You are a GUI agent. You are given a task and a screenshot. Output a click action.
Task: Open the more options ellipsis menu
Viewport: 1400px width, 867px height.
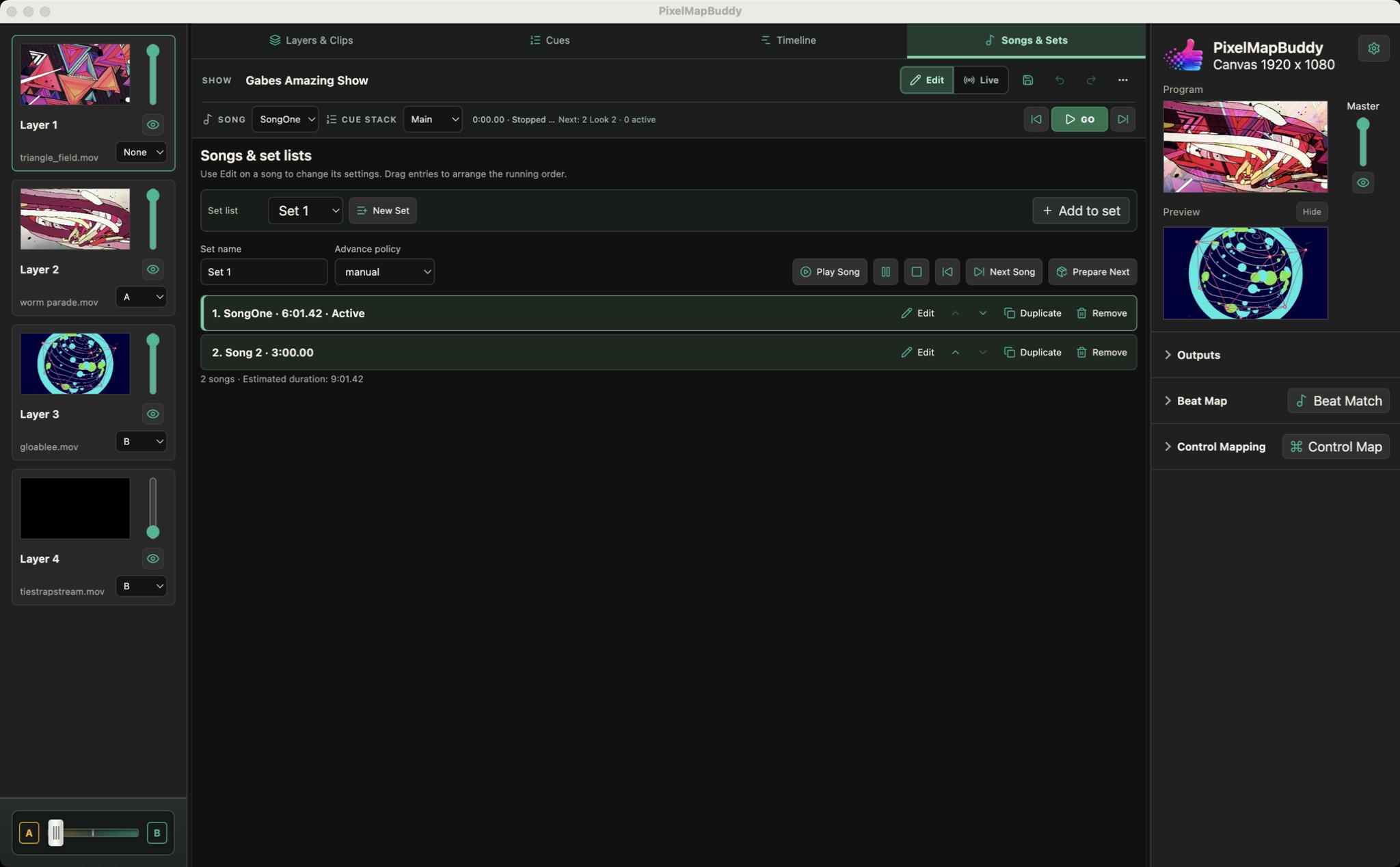[1122, 80]
